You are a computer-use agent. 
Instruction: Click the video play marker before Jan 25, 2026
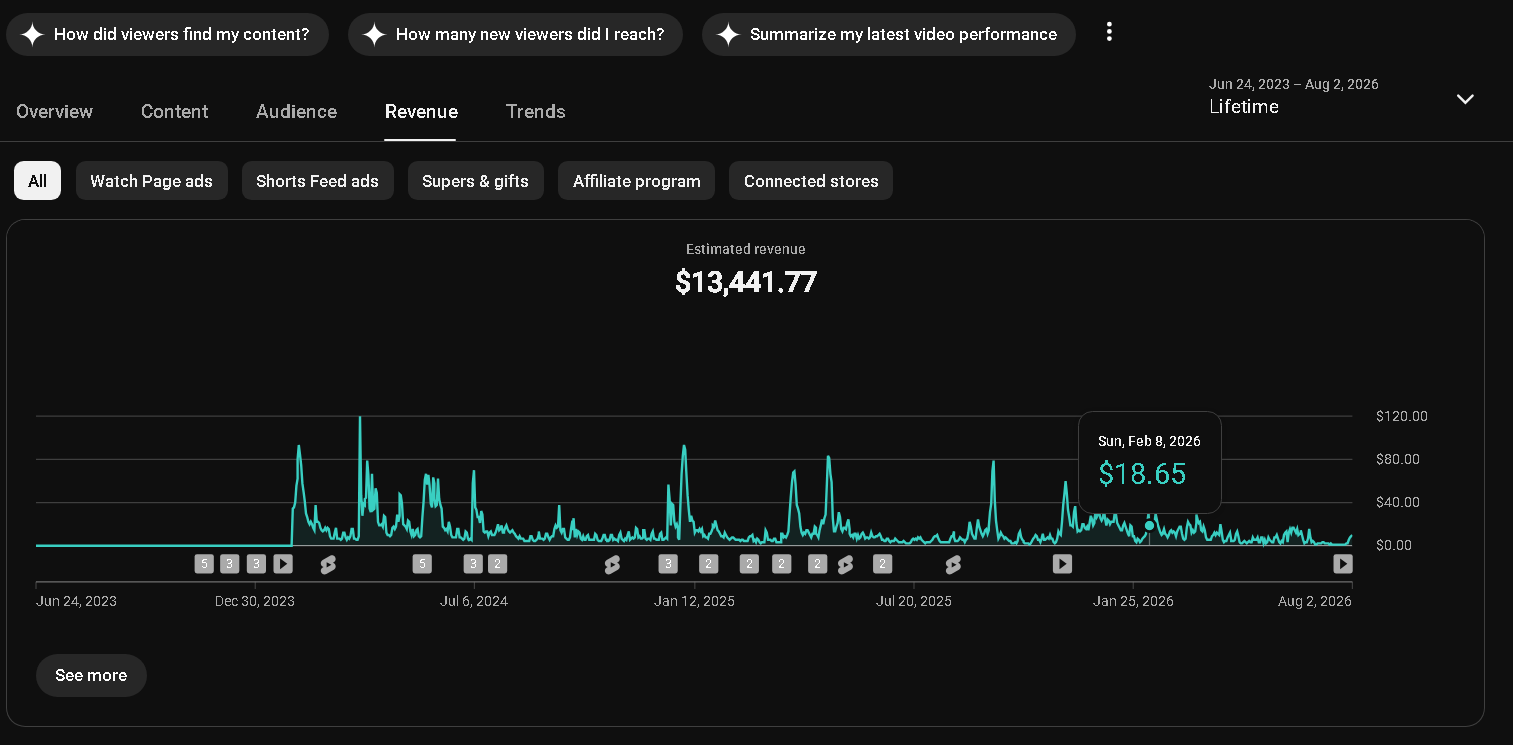[x=1062, y=564]
